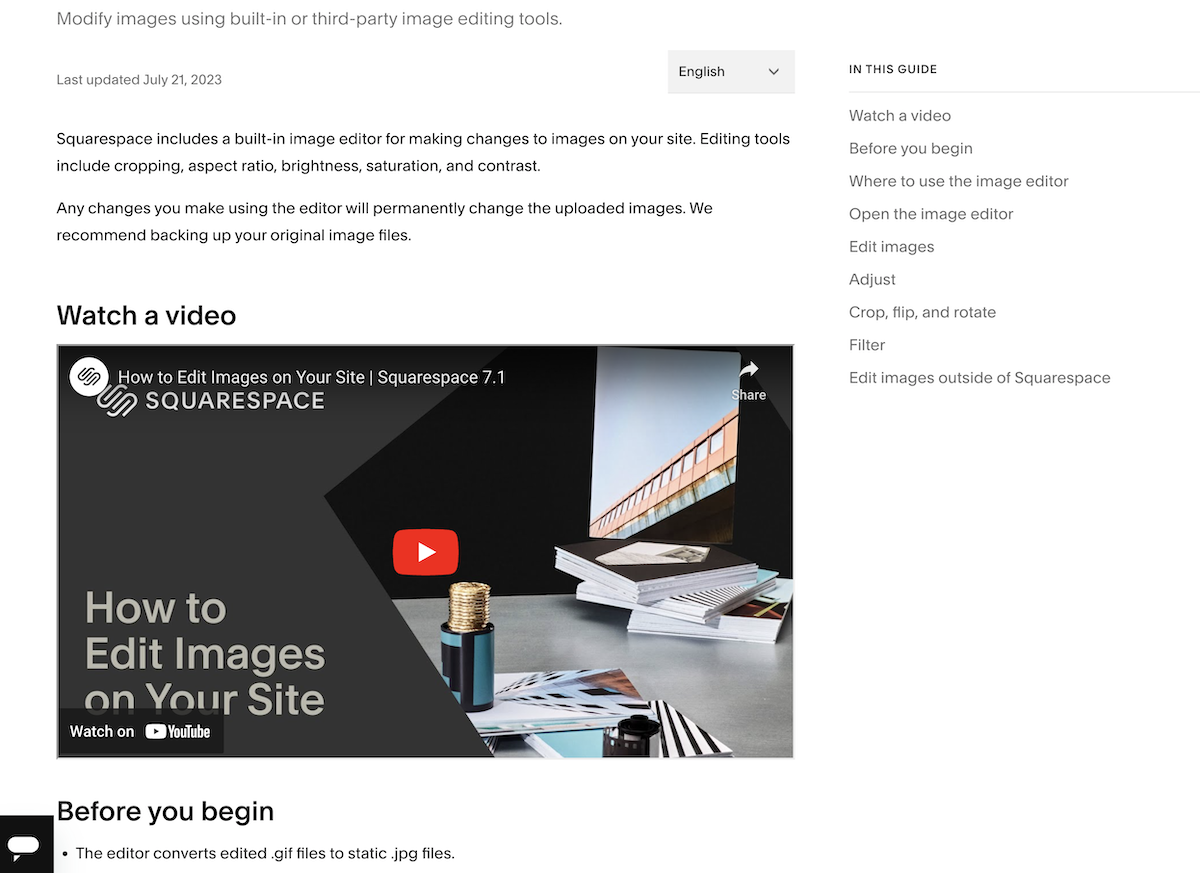
Task: Click the IN THIS GUIDE heading
Action: [893, 70]
